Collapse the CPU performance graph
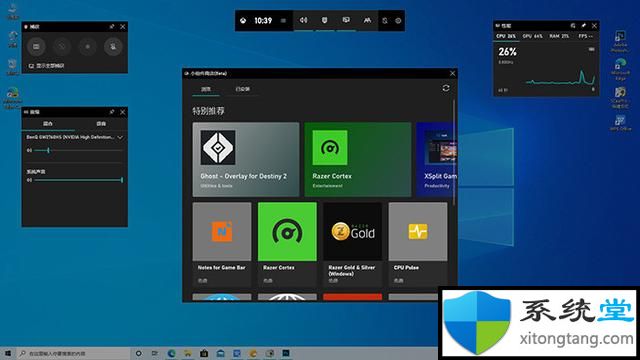This screenshot has height=360, width=640. (x=591, y=49)
